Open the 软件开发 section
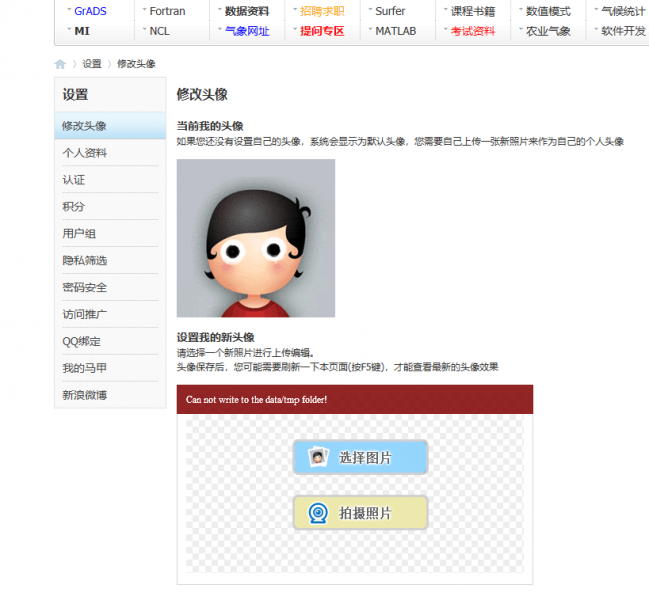Screen dimensions: 649x600 [x=623, y=31]
